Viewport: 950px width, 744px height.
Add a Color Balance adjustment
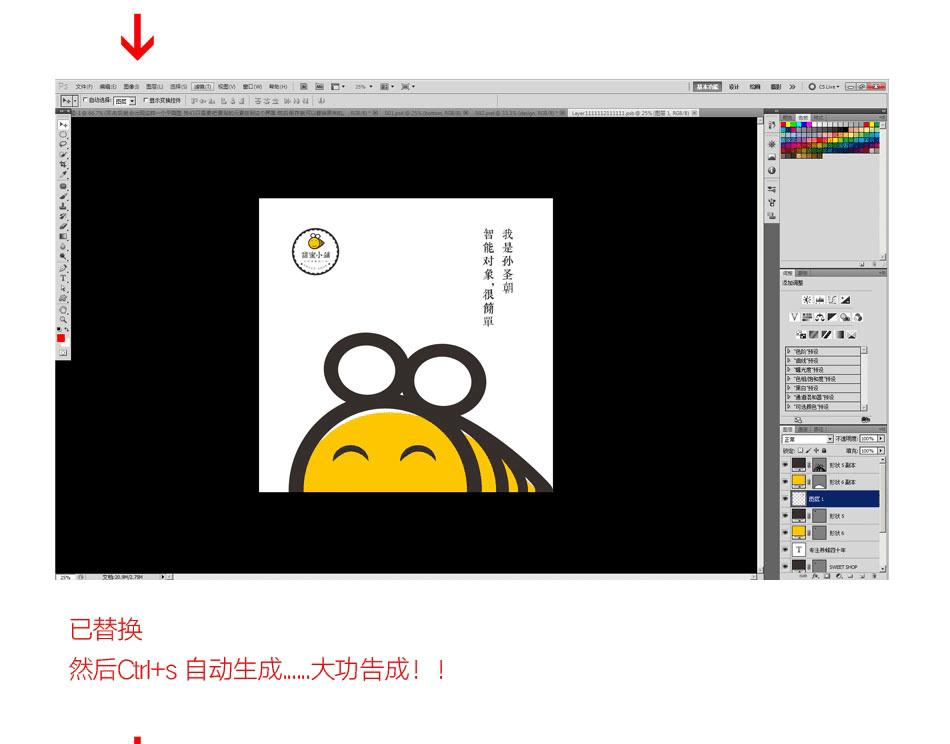(x=820, y=317)
